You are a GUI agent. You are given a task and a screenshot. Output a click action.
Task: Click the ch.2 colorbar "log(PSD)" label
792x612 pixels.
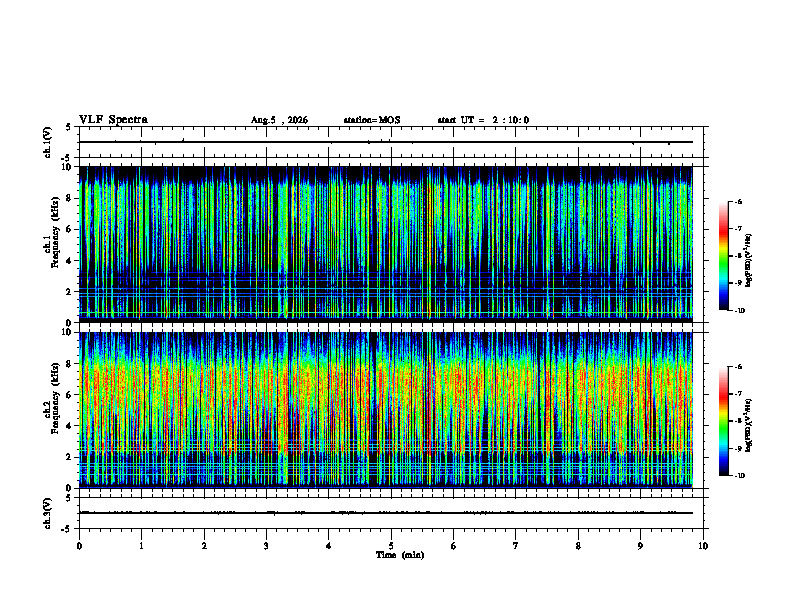pos(749,426)
